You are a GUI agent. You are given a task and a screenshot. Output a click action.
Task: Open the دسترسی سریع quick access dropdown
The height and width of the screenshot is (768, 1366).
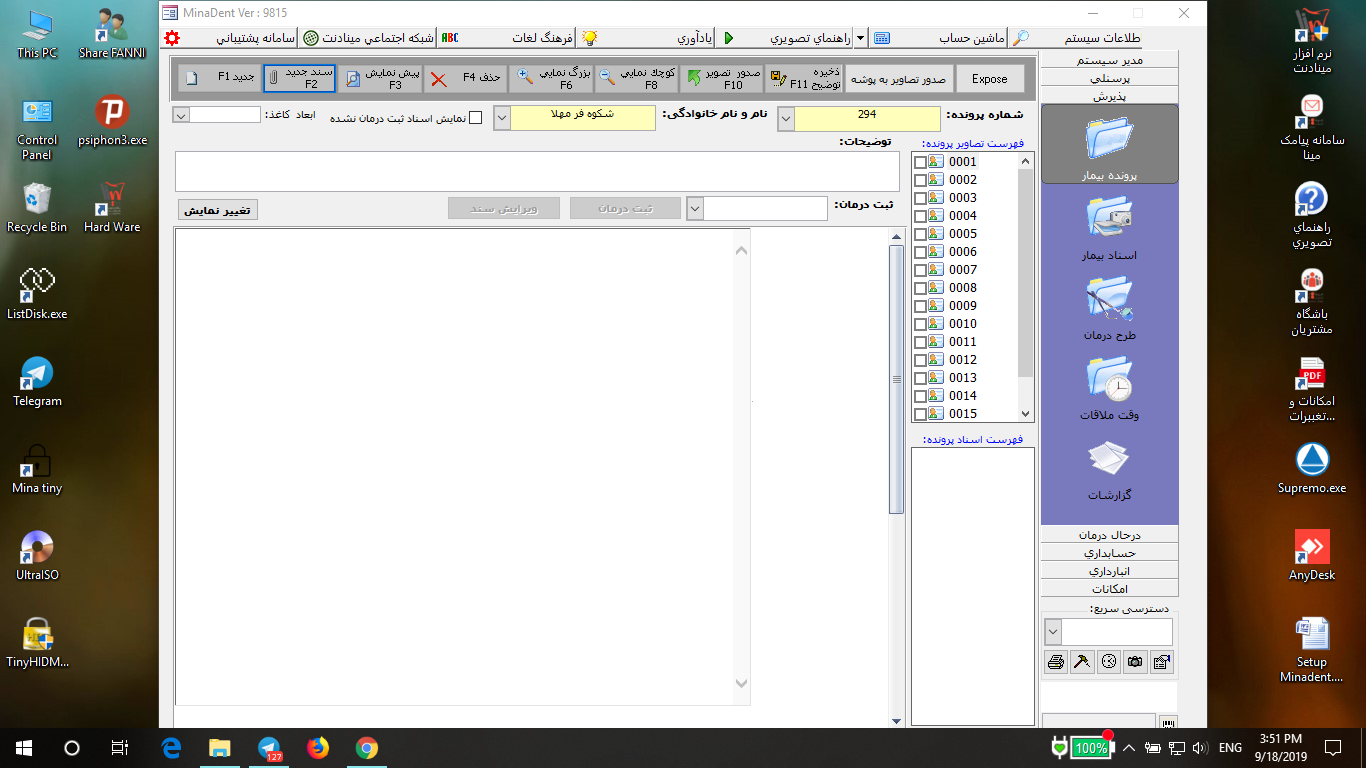(x=1052, y=632)
